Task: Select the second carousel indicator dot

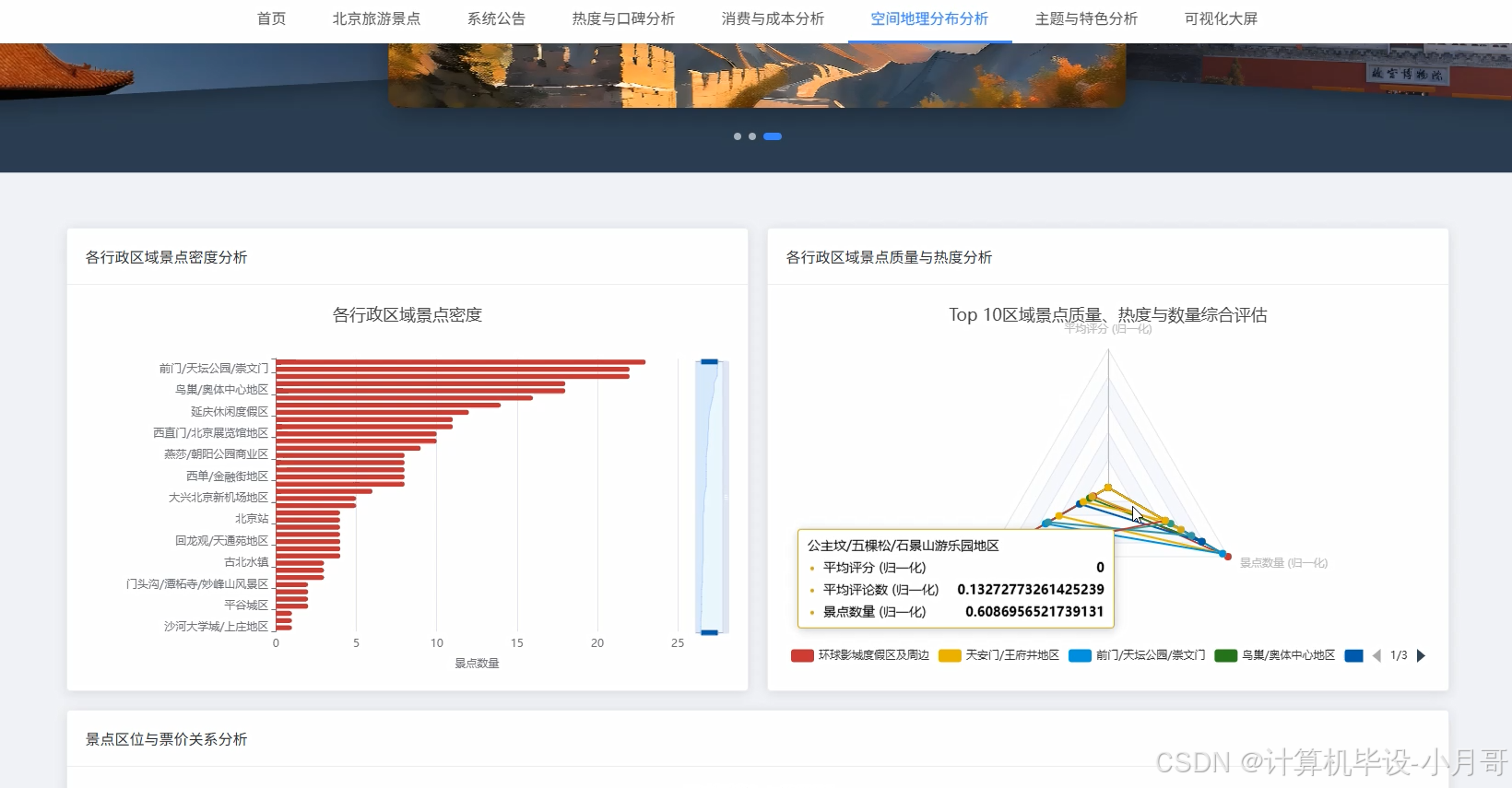Action: 752,136
